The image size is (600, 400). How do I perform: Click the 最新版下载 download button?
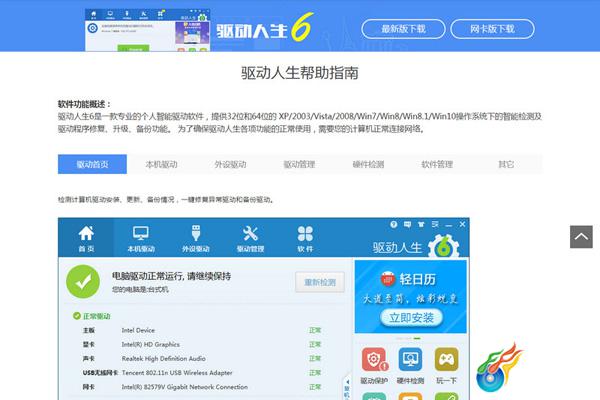pyautogui.click(x=403, y=29)
